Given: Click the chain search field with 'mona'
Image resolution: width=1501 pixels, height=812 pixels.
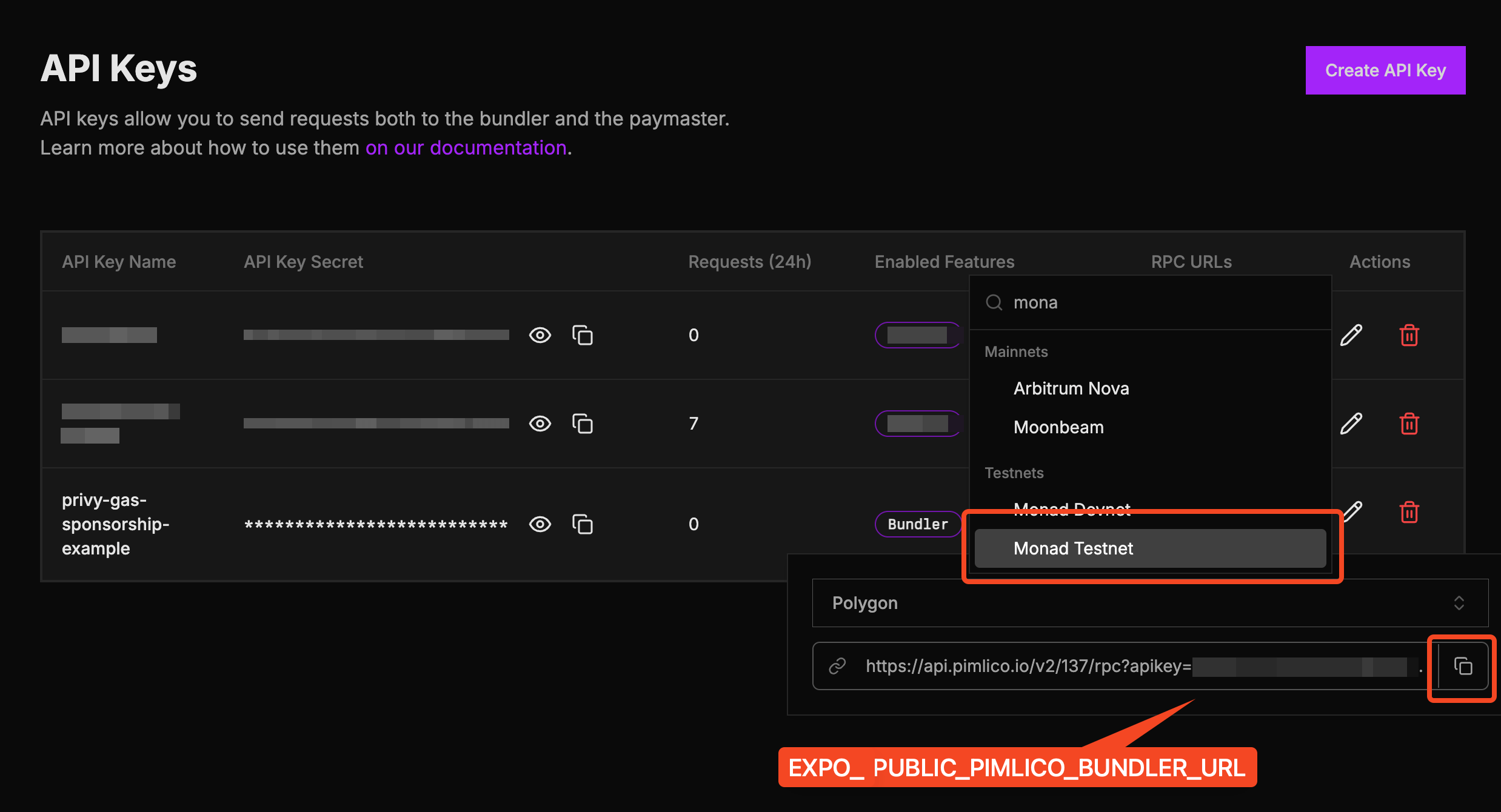Looking at the screenshot, I should [x=1152, y=302].
